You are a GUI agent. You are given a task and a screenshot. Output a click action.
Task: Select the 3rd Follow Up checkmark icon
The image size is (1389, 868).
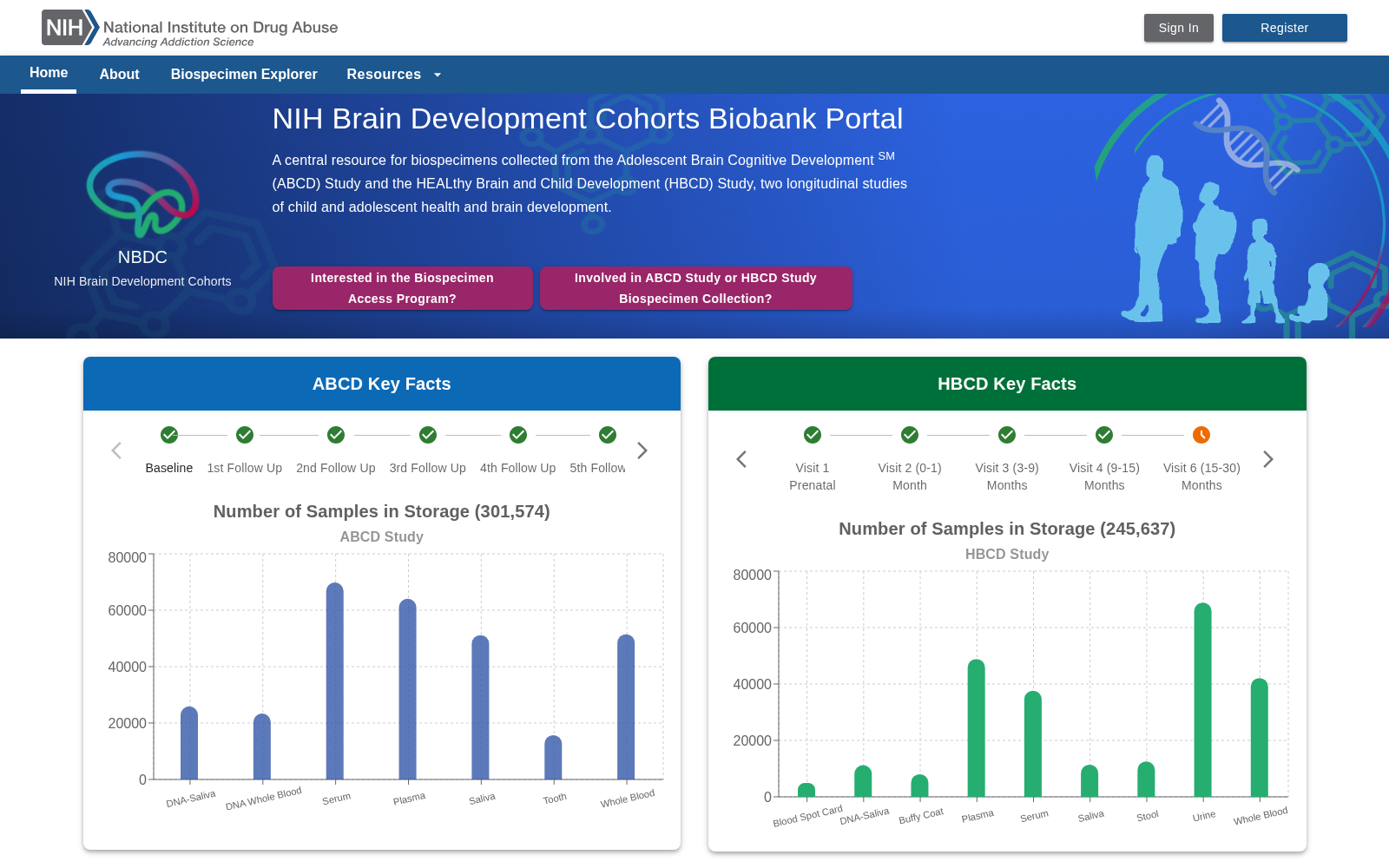click(x=428, y=435)
